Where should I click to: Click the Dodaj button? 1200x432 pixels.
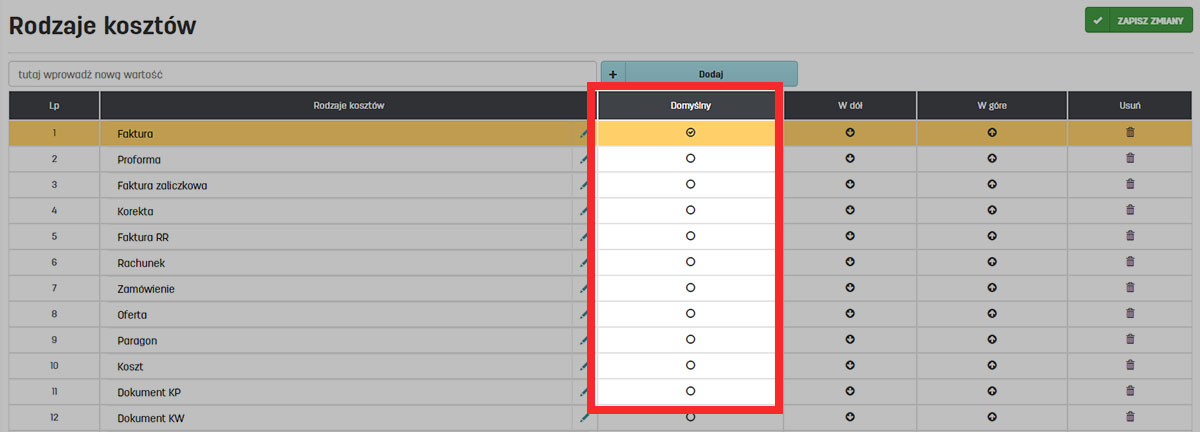coord(711,74)
